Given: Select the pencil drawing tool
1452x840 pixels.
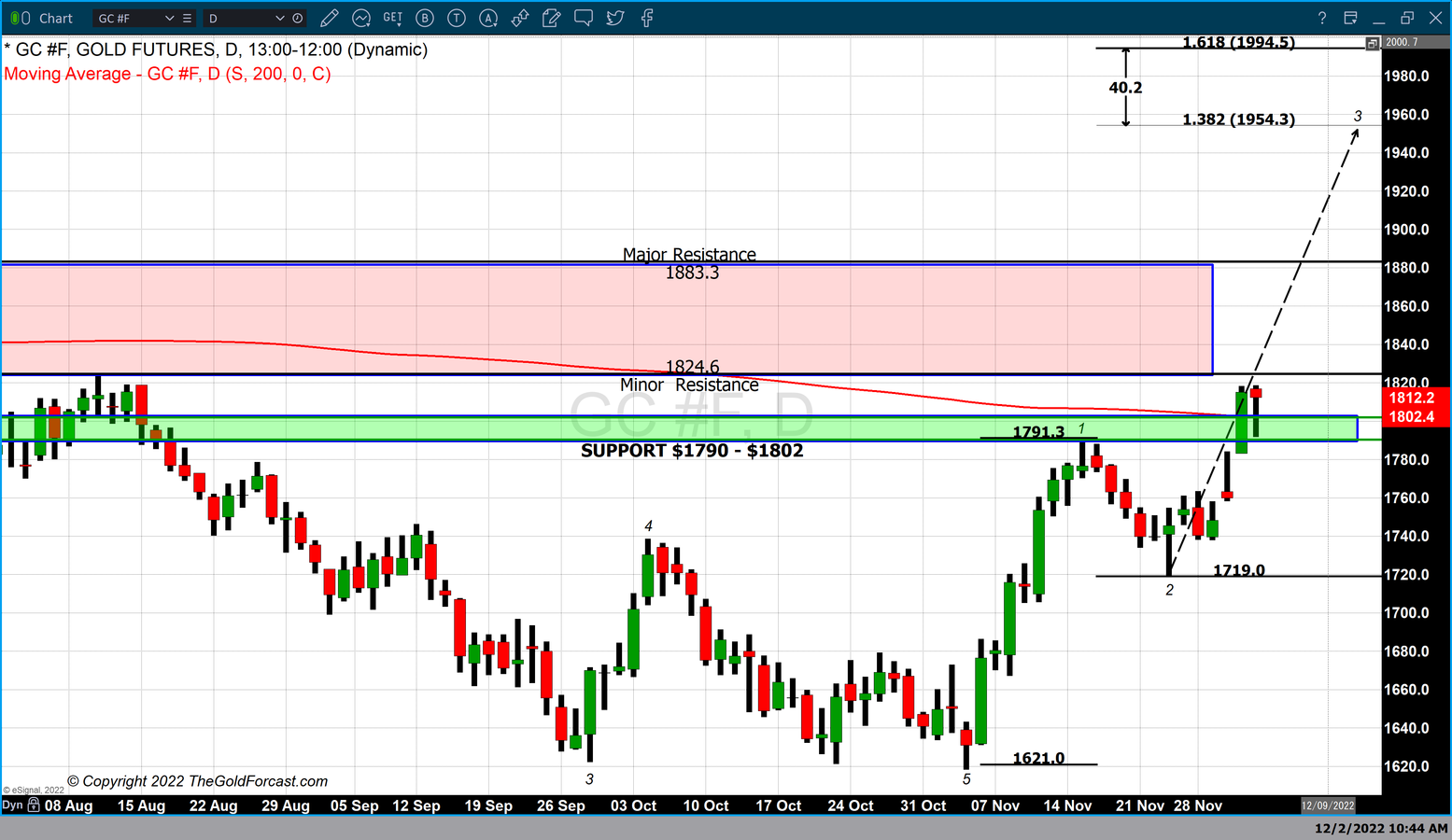Looking at the screenshot, I should pyautogui.click(x=329, y=18).
